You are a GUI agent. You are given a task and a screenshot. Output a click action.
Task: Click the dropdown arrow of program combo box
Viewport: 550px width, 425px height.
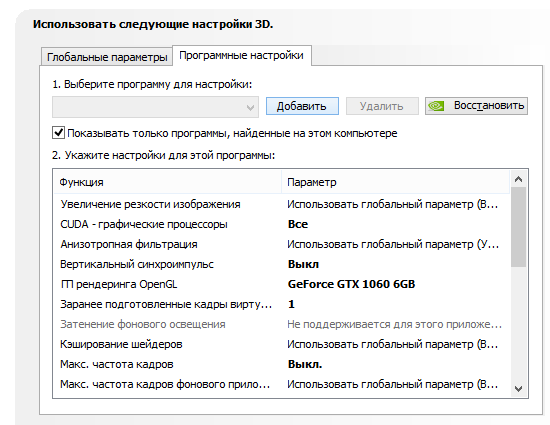point(250,107)
